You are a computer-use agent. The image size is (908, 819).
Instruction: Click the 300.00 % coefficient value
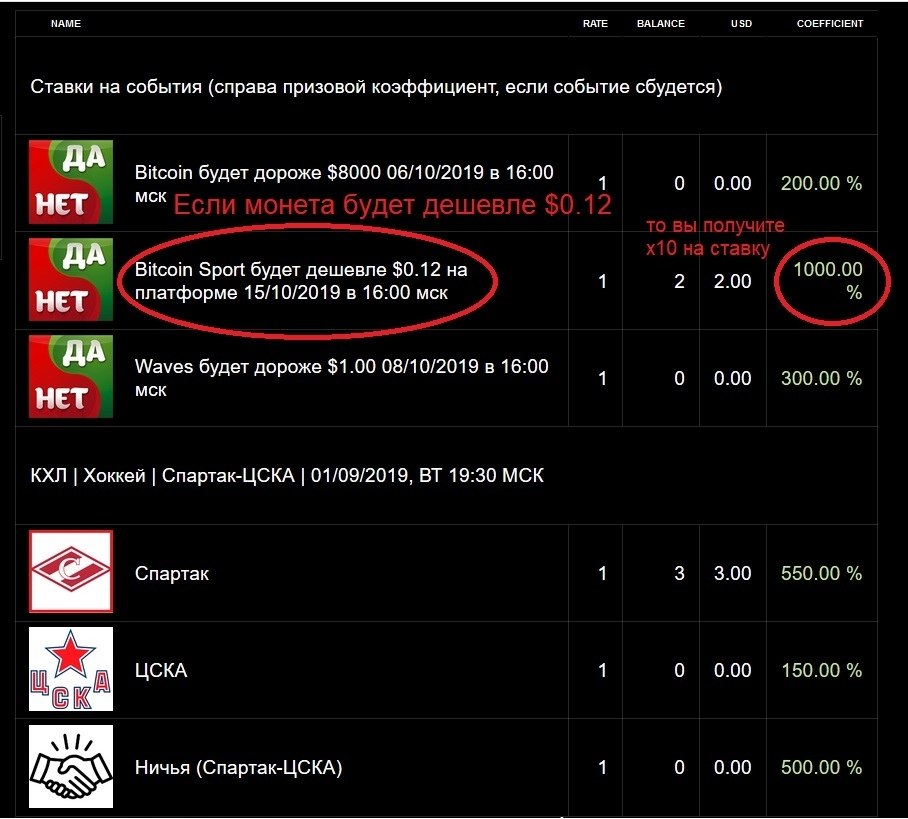pyautogui.click(x=821, y=378)
